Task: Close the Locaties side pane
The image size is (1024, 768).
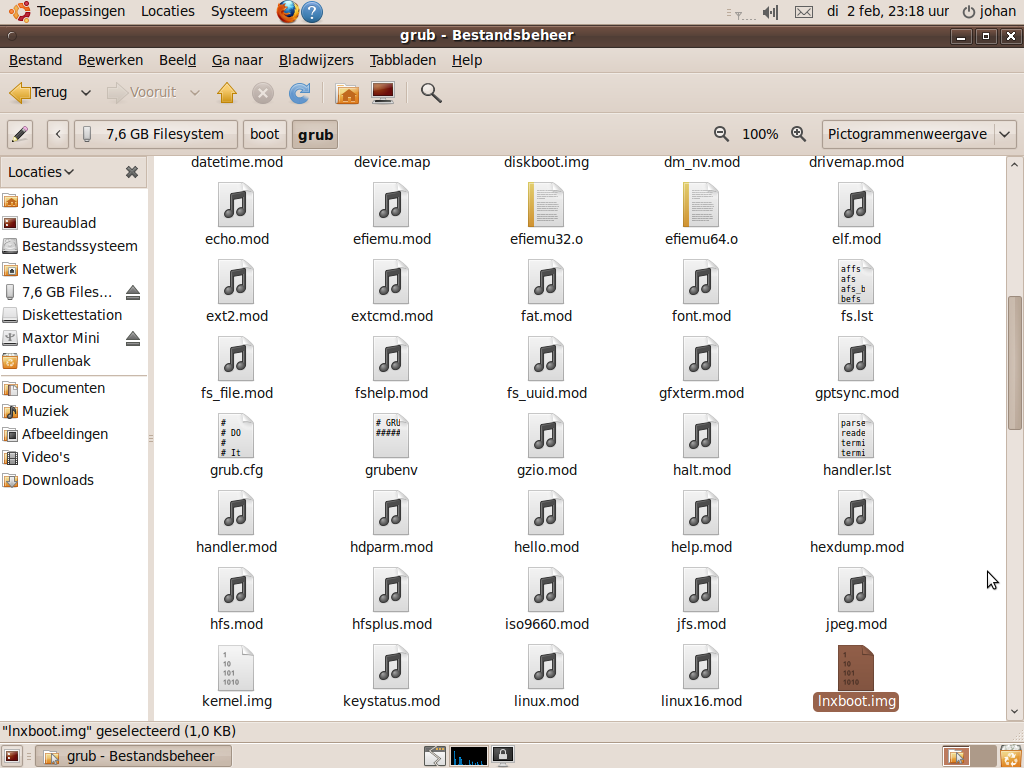Action: (131, 172)
